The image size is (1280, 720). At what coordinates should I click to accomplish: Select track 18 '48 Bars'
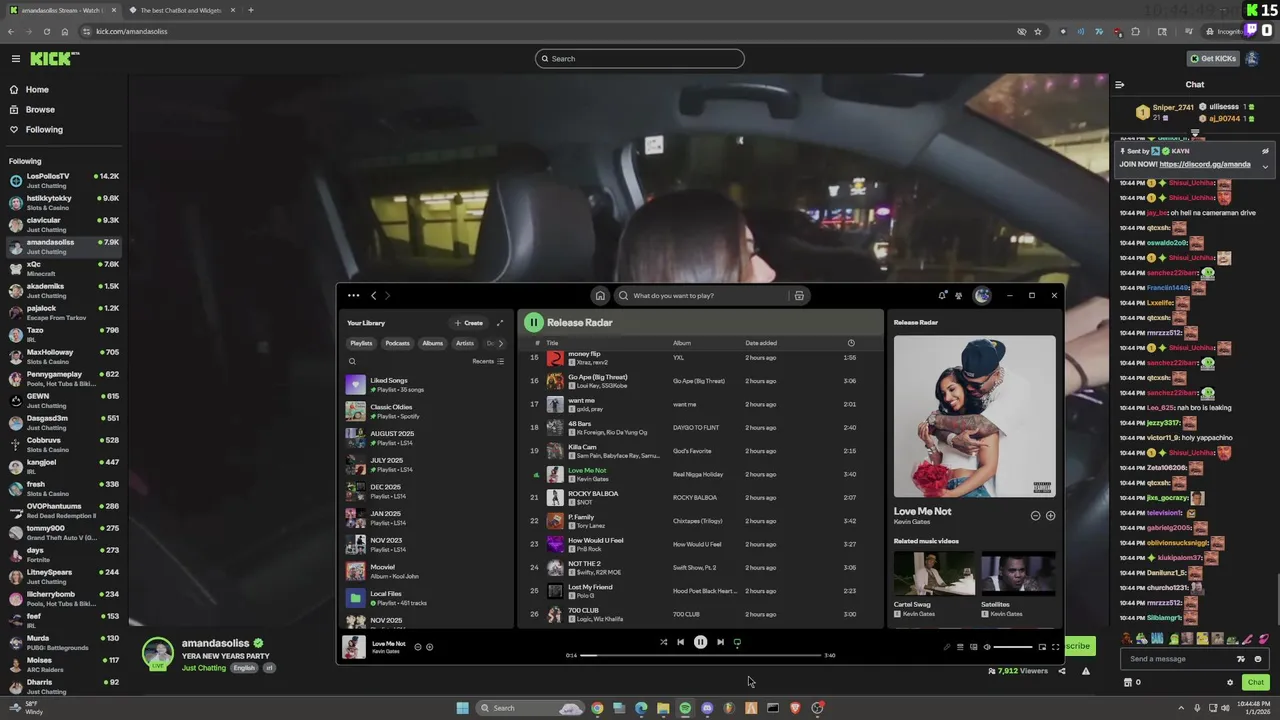[700, 427]
